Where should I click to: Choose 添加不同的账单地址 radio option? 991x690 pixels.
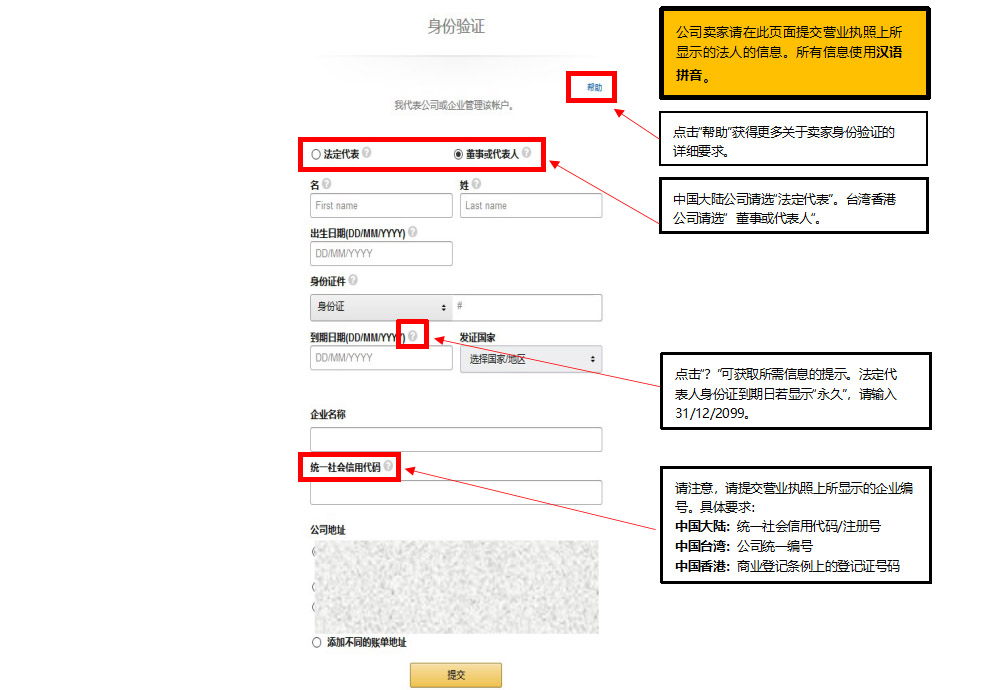click(317, 642)
